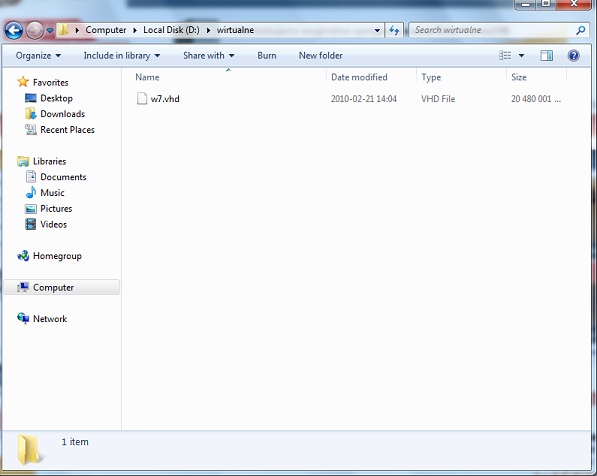Expand the view options dropdown arrow
The height and width of the screenshot is (476, 597).
click(x=522, y=56)
